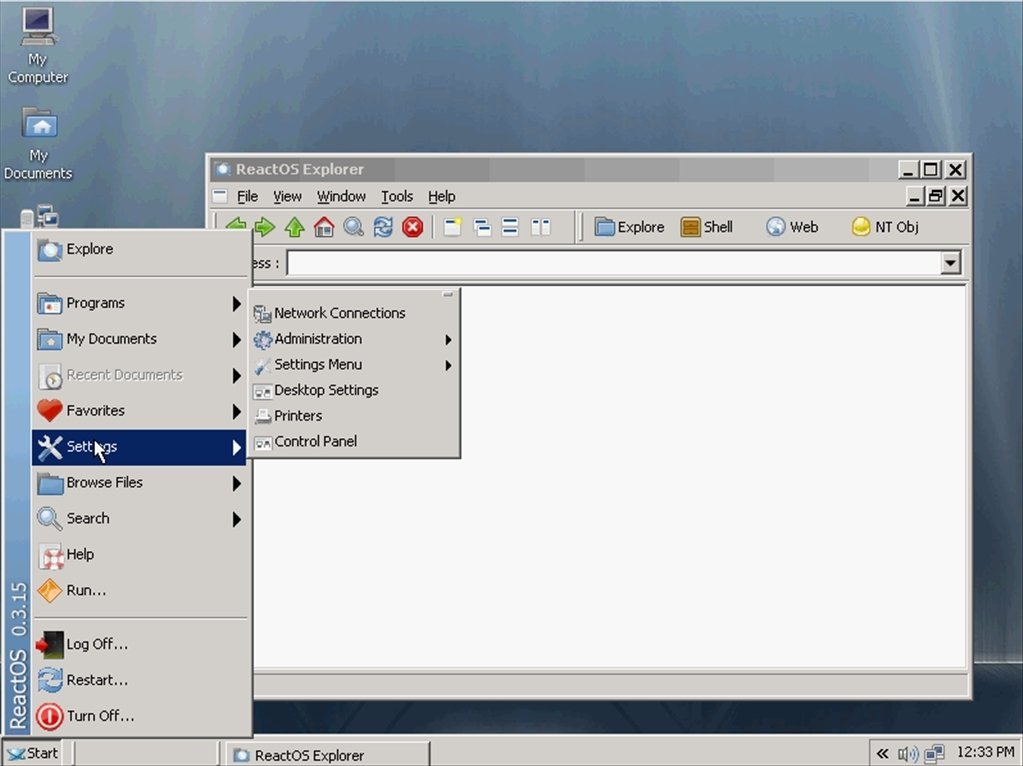
Task: Click the red power Turn Off icon
Action: 50,716
